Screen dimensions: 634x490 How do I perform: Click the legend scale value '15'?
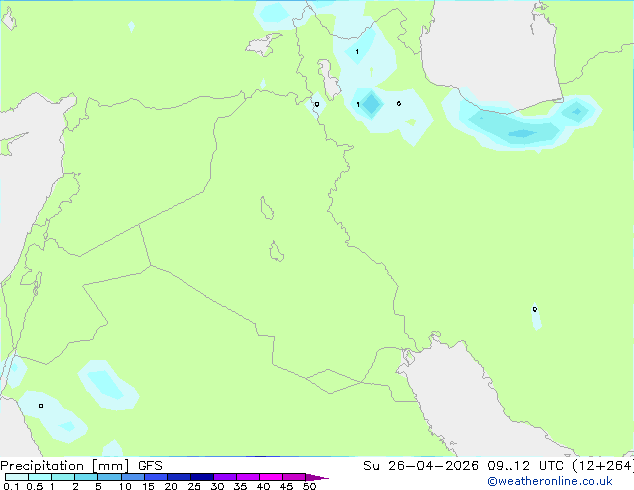148,486
